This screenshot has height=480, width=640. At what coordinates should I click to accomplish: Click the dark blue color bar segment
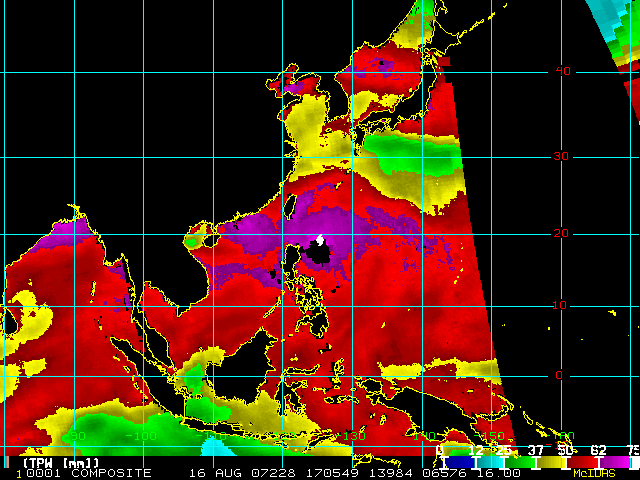pos(459,462)
